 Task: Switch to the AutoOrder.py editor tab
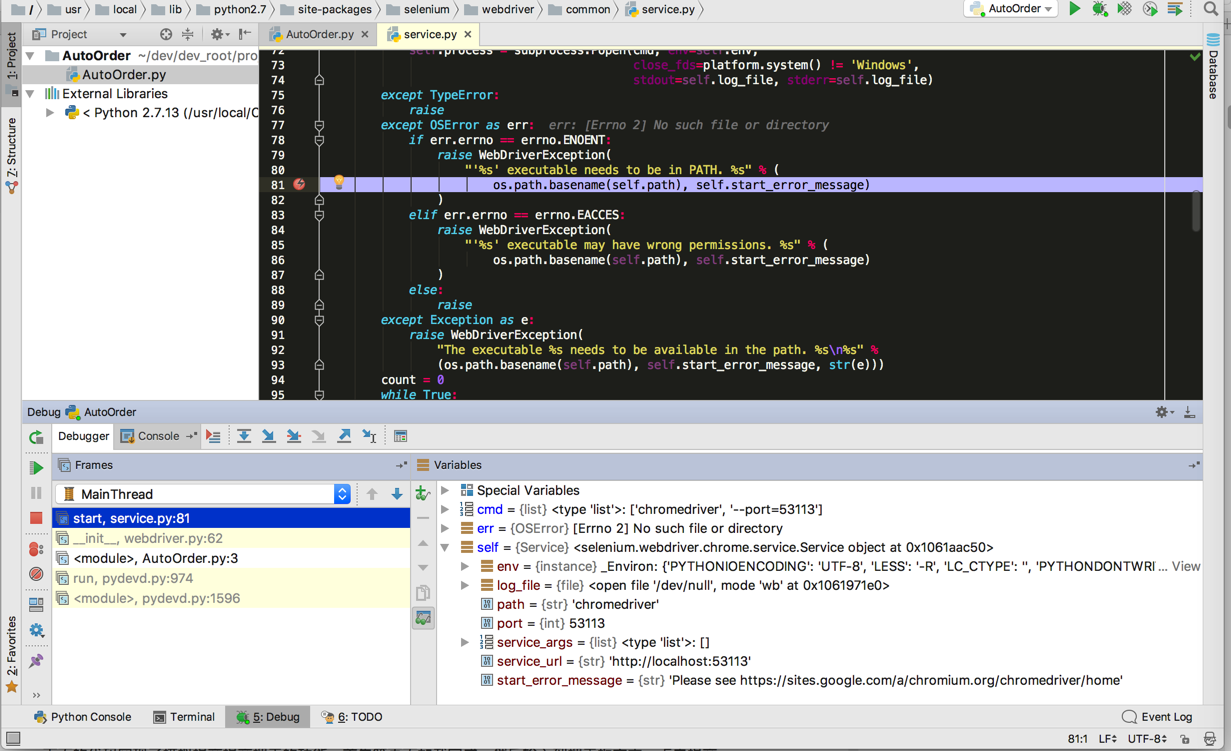point(319,34)
